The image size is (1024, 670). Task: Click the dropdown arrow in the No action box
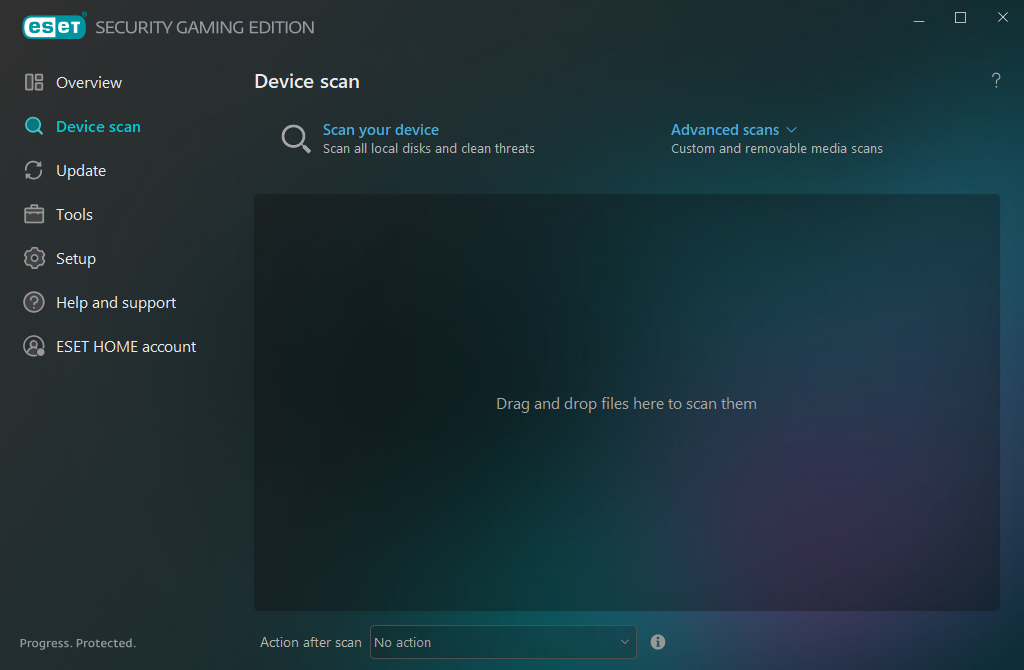(624, 642)
